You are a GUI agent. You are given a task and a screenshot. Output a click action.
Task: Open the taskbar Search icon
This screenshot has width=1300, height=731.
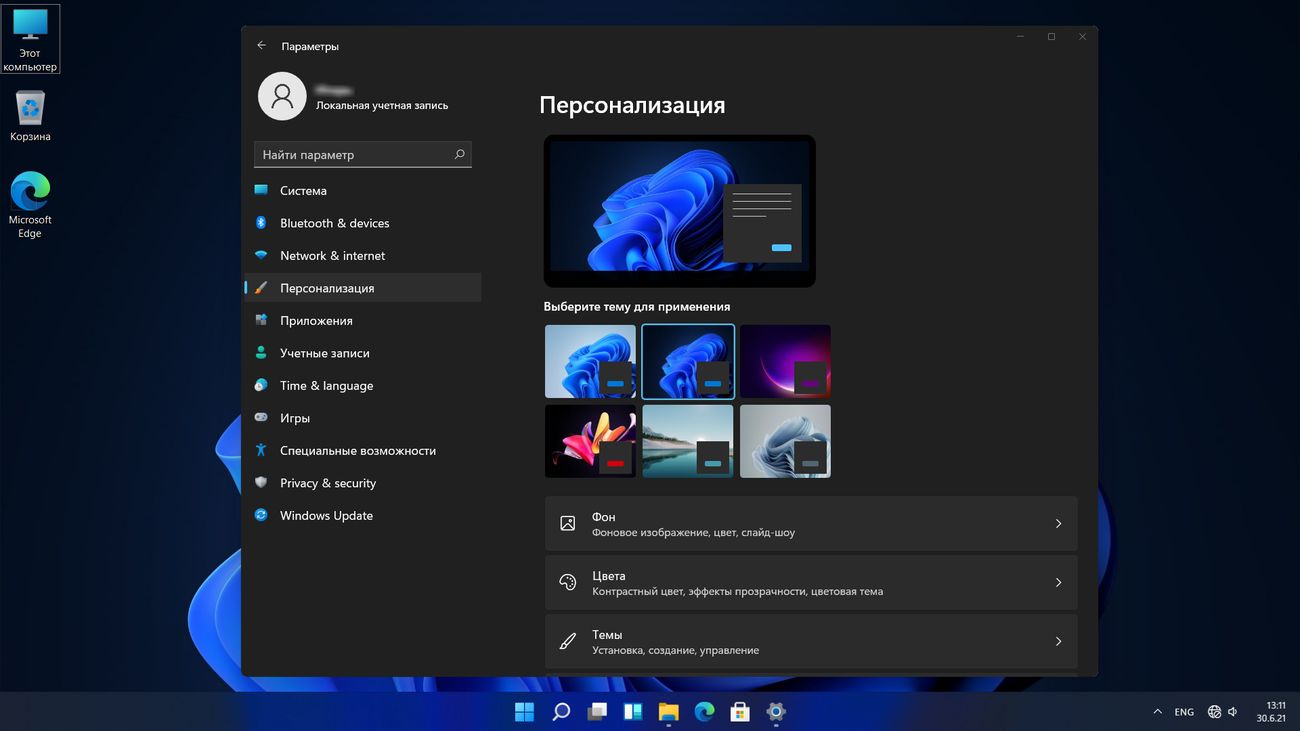click(561, 712)
